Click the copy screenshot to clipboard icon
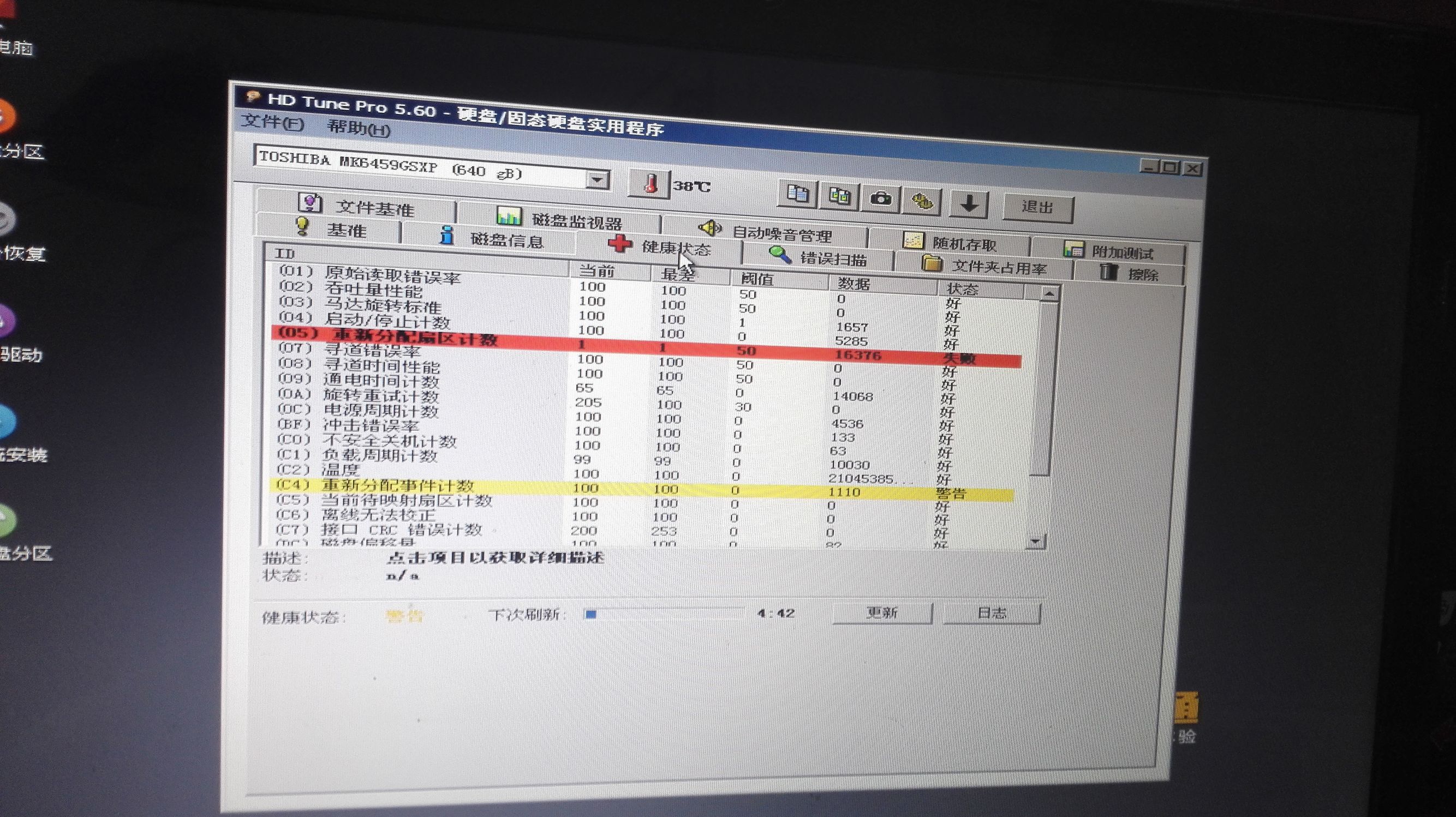The height and width of the screenshot is (817, 1456). click(840, 196)
